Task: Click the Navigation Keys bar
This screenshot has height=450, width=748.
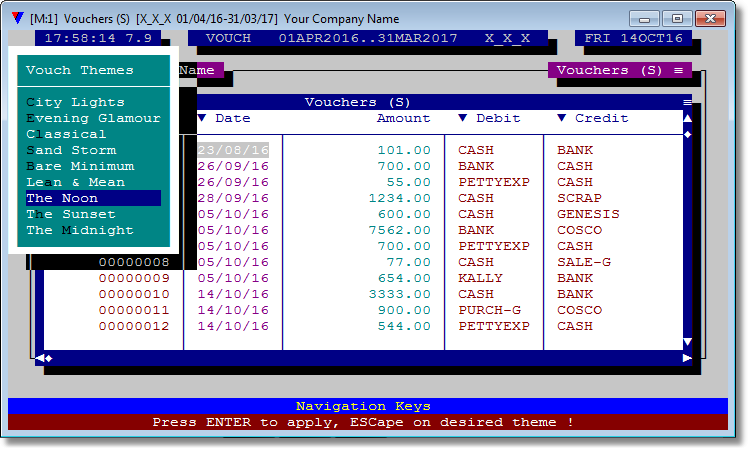Action: coord(368,406)
